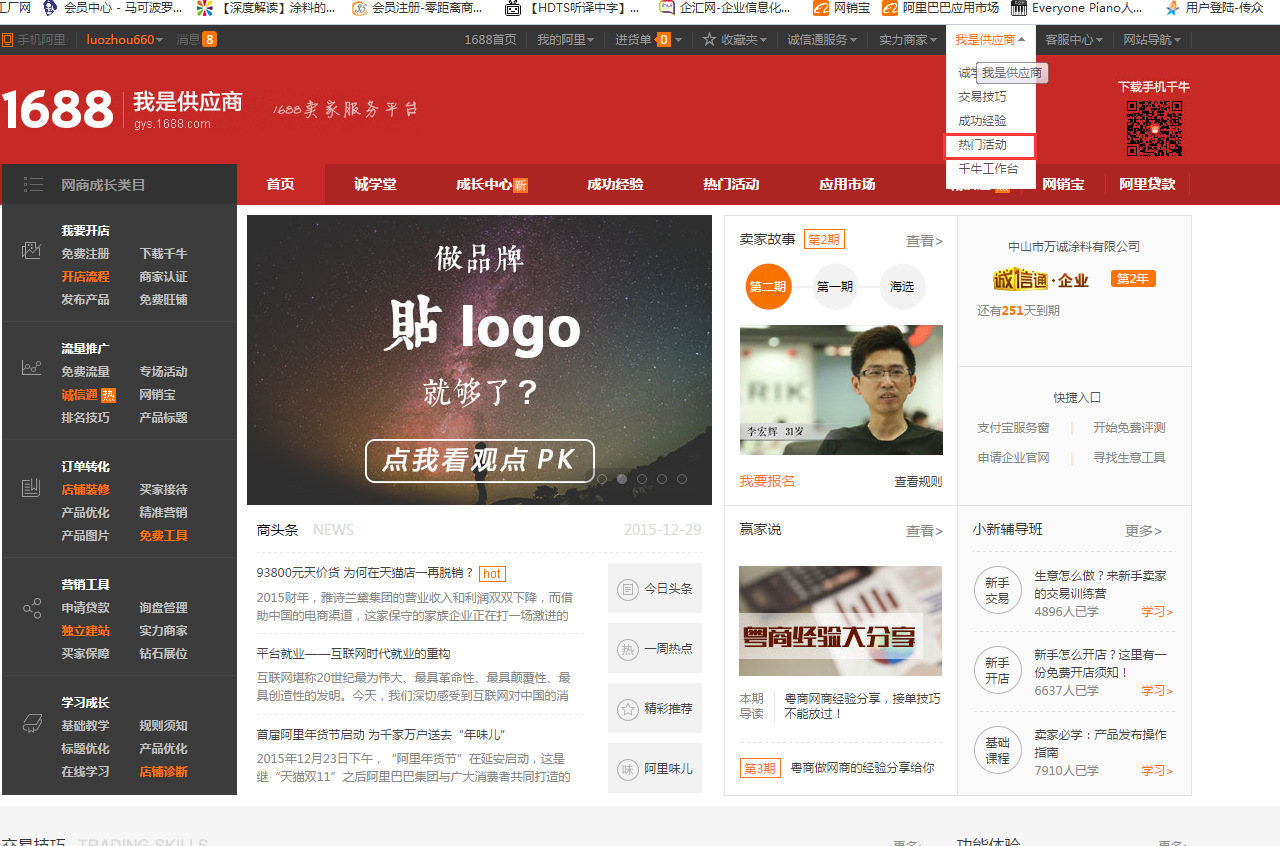Expand the 我的阿里 dropdown
1280x846 pixels.
point(566,40)
